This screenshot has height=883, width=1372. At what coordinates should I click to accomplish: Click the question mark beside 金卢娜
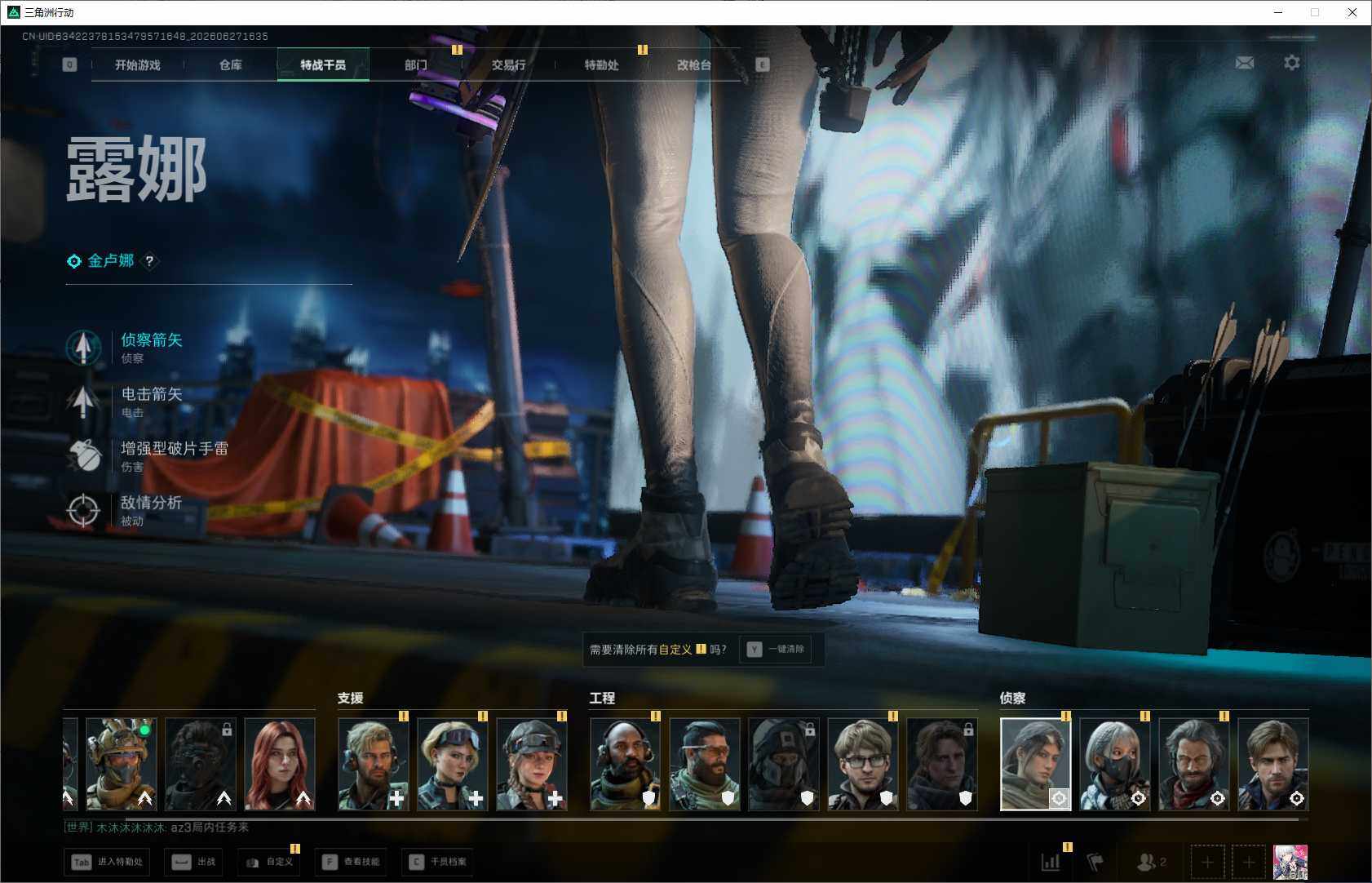tap(149, 261)
